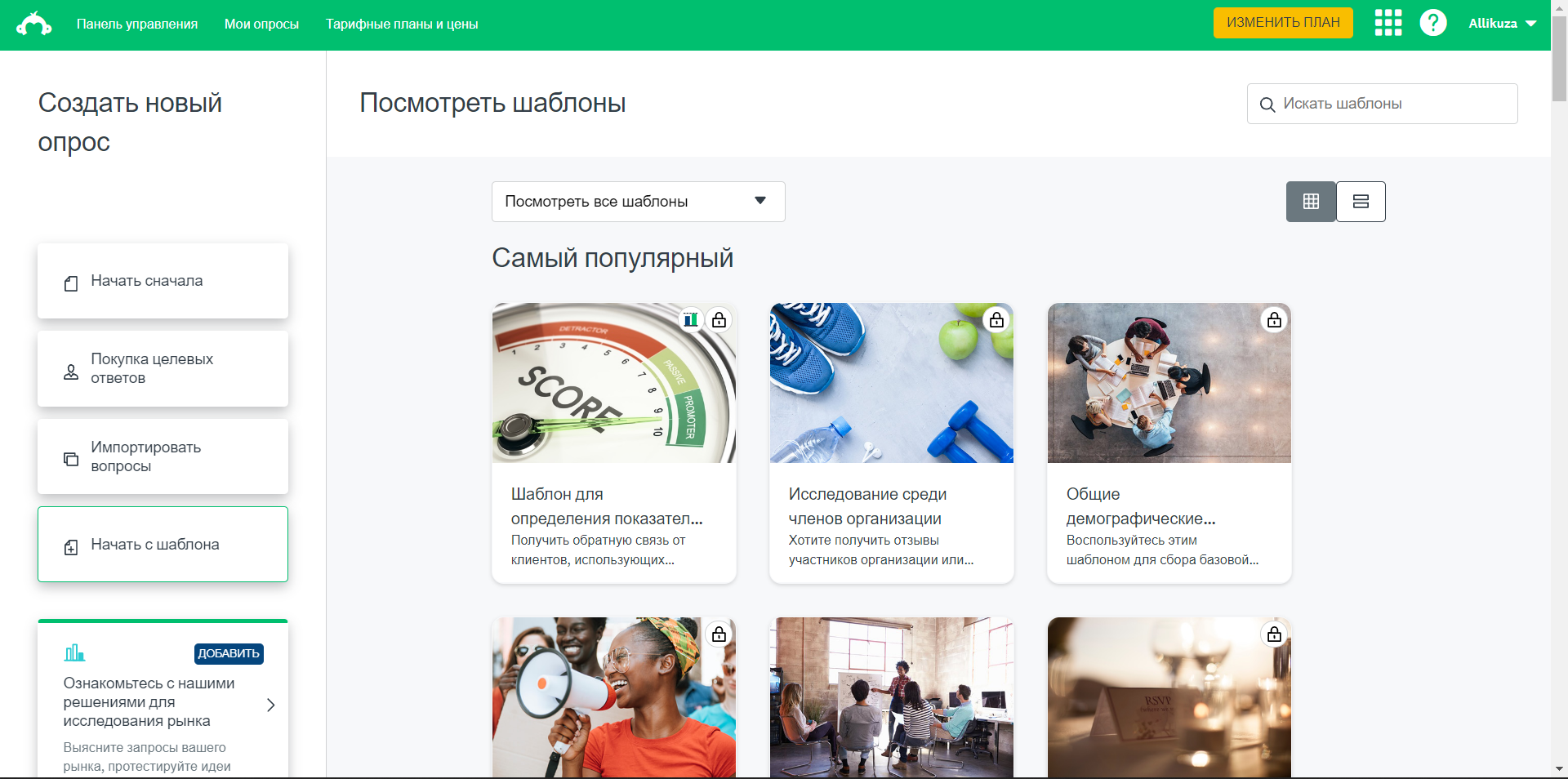Screen dimensions: 1568x779
Task: Open the Allikuza account dropdown
Action: (x=1503, y=24)
